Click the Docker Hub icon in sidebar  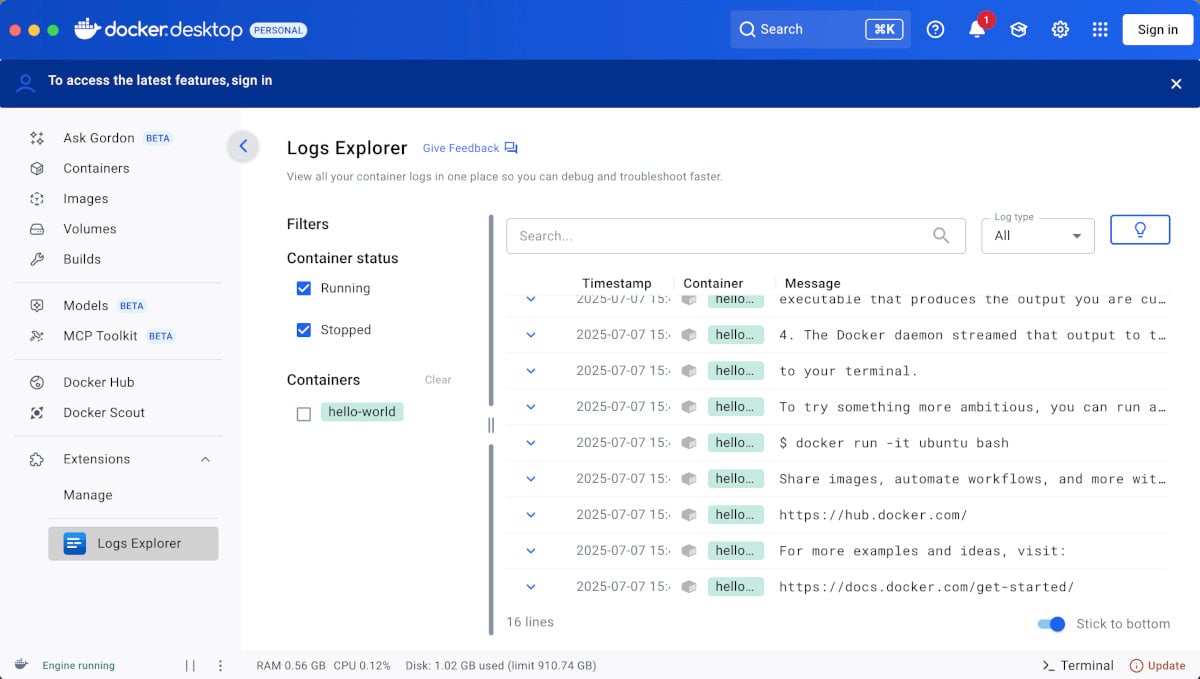[x=37, y=382]
